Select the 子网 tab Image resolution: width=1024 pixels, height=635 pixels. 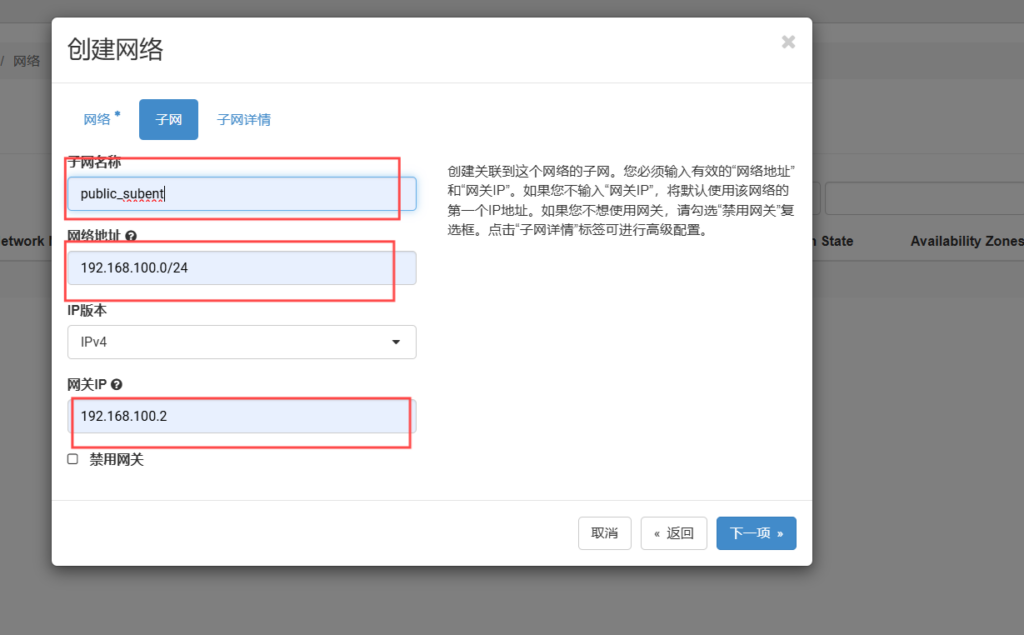pos(168,119)
